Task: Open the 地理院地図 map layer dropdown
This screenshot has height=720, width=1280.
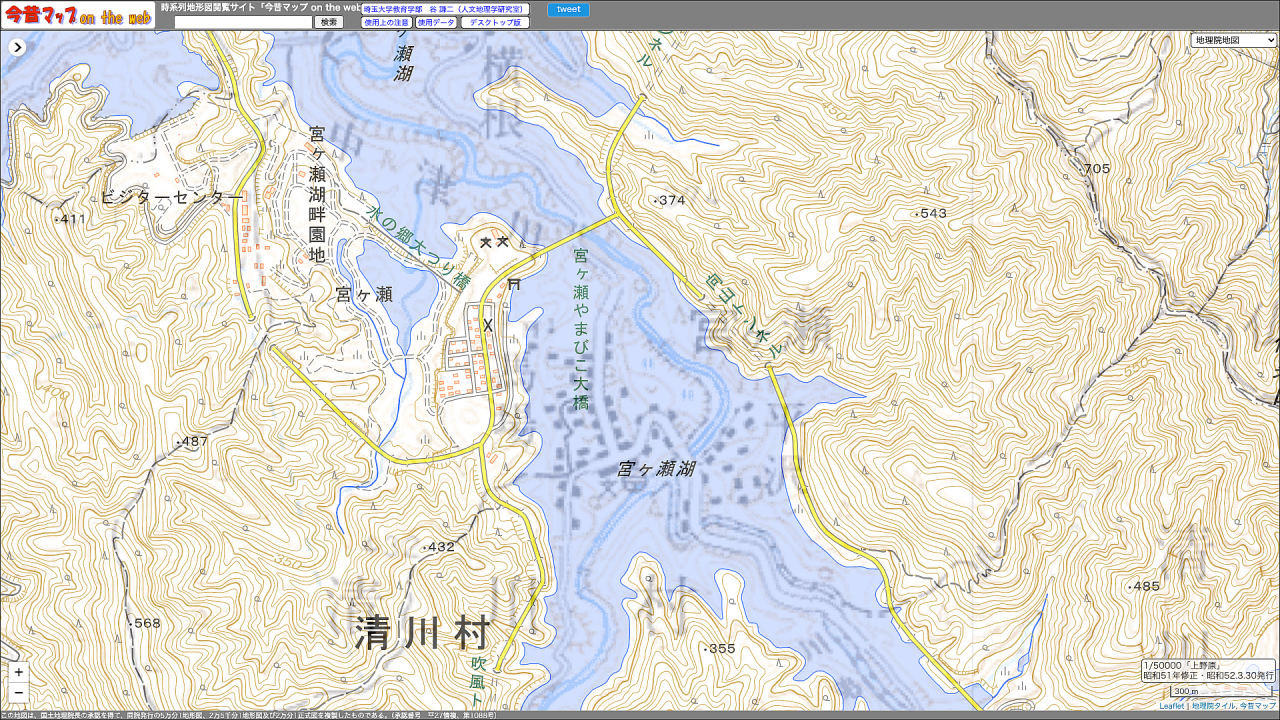Action: pyautogui.click(x=1234, y=40)
